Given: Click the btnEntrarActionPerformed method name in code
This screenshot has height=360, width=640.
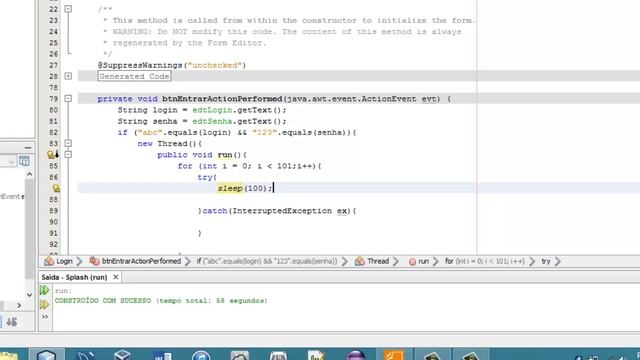Looking at the screenshot, I should pyautogui.click(x=222, y=99).
